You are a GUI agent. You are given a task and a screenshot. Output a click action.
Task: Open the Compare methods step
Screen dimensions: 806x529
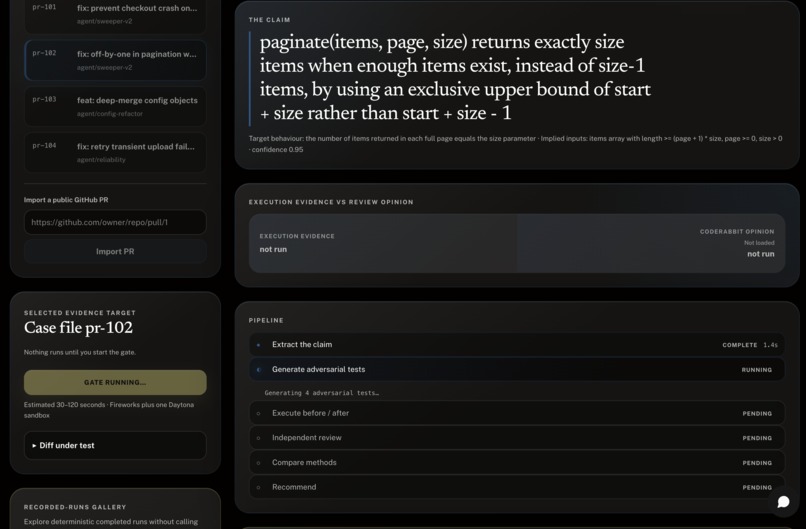pos(517,462)
